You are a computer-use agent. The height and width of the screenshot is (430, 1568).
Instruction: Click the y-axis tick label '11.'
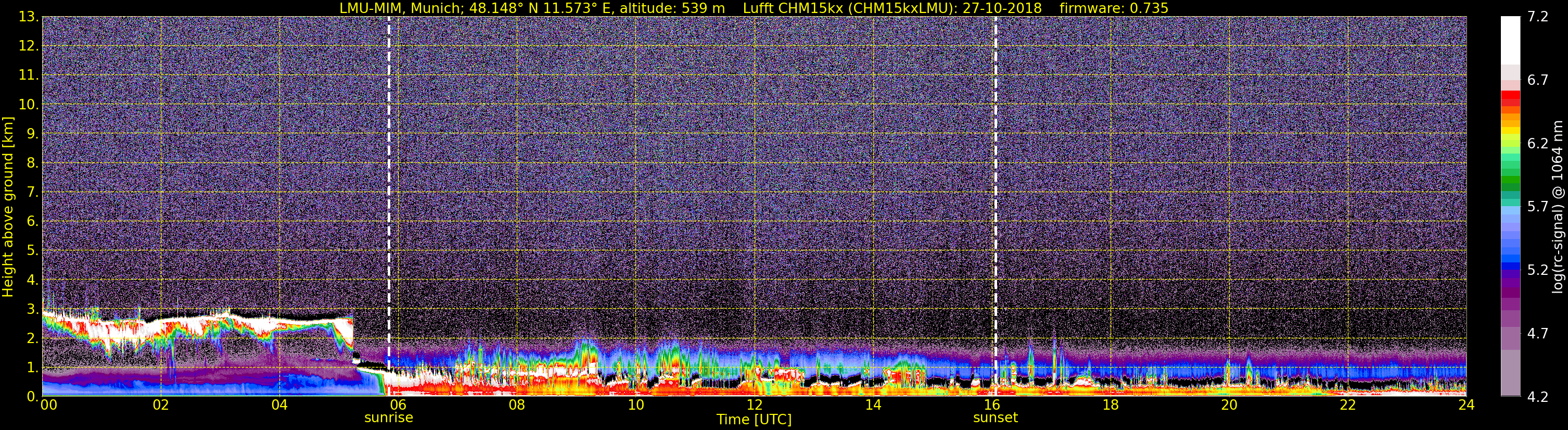pos(29,75)
